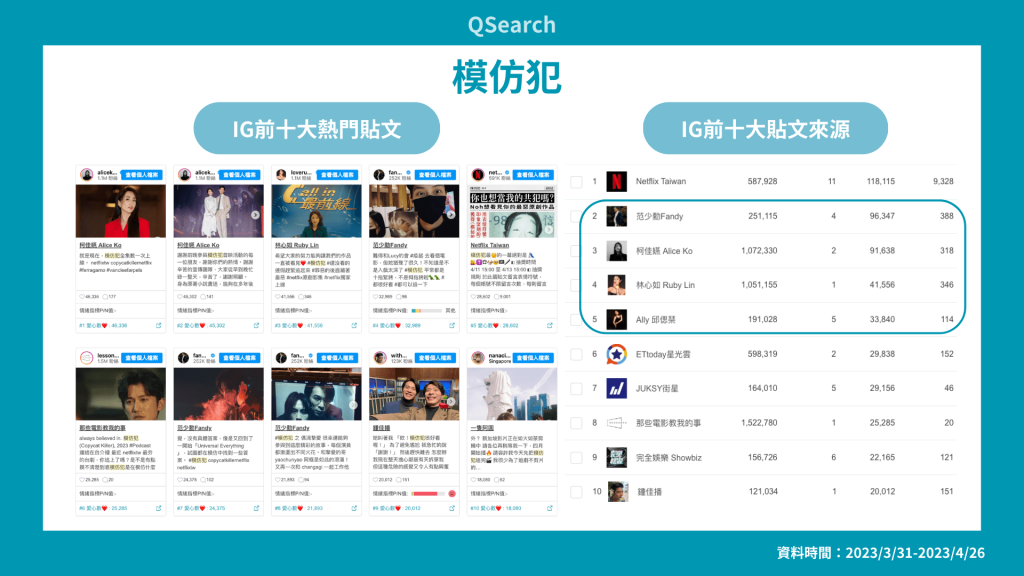Open external link icon on #10 post card
Viewport: 1024px width, 576px height.
tap(550, 508)
